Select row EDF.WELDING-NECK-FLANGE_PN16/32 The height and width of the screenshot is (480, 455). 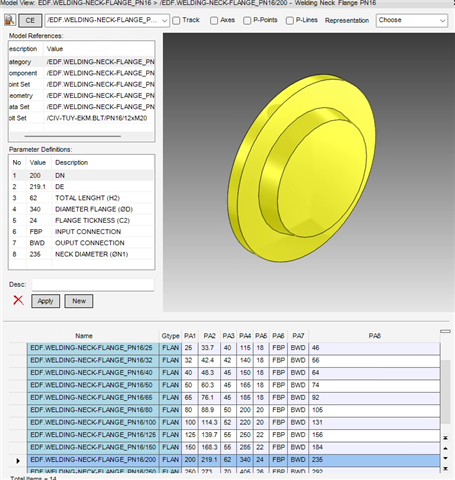coord(233,361)
